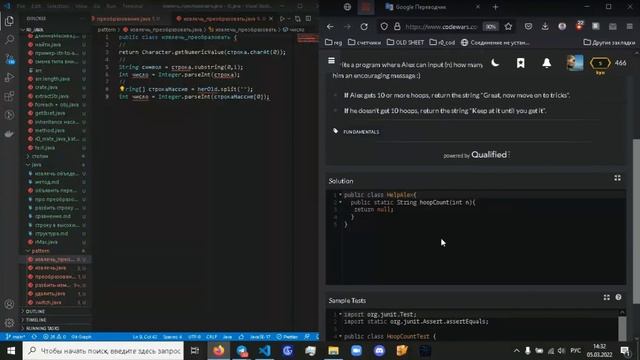640x360 pixels.
Task: Close the active VS Code editor tab
Action: (271, 19)
